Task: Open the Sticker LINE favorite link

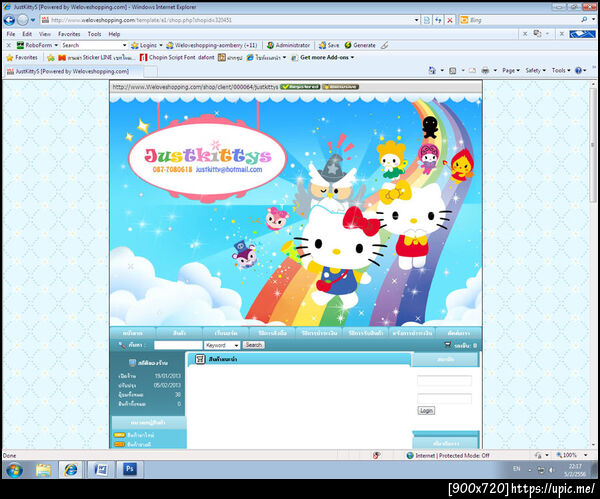Action: pyautogui.click(x=96, y=57)
